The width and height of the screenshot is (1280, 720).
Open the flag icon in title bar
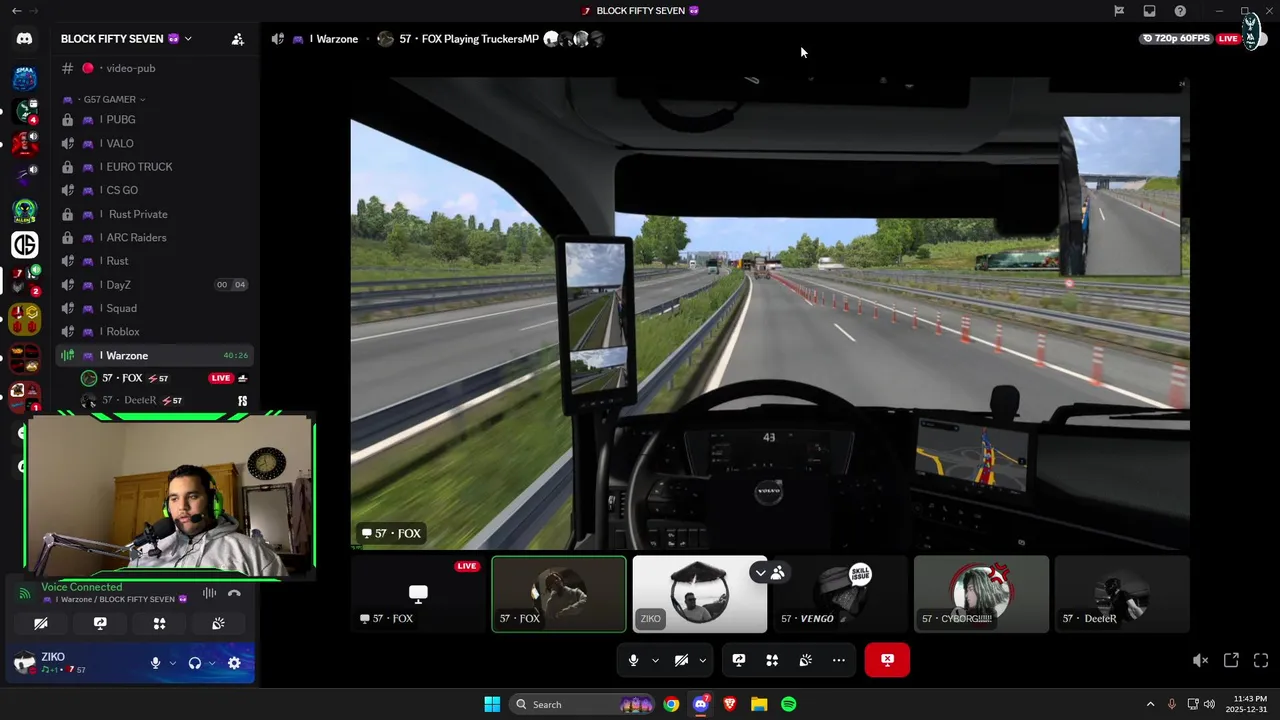coord(1119,11)
